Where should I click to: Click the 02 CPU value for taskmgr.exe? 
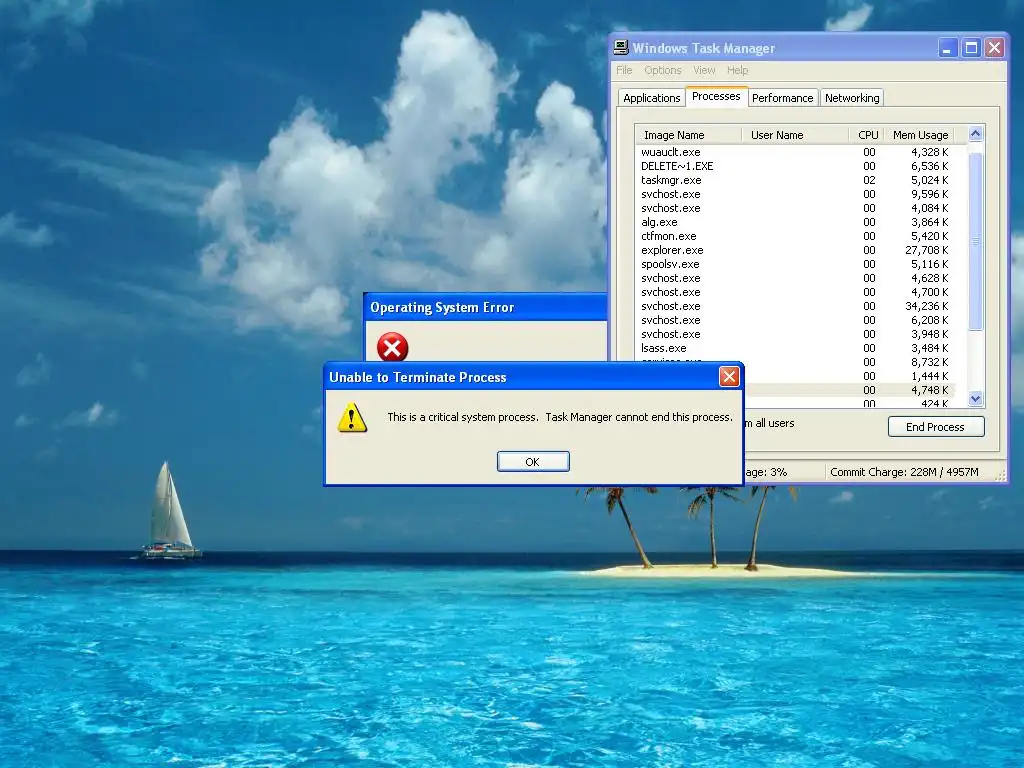(x=869, y=180)
